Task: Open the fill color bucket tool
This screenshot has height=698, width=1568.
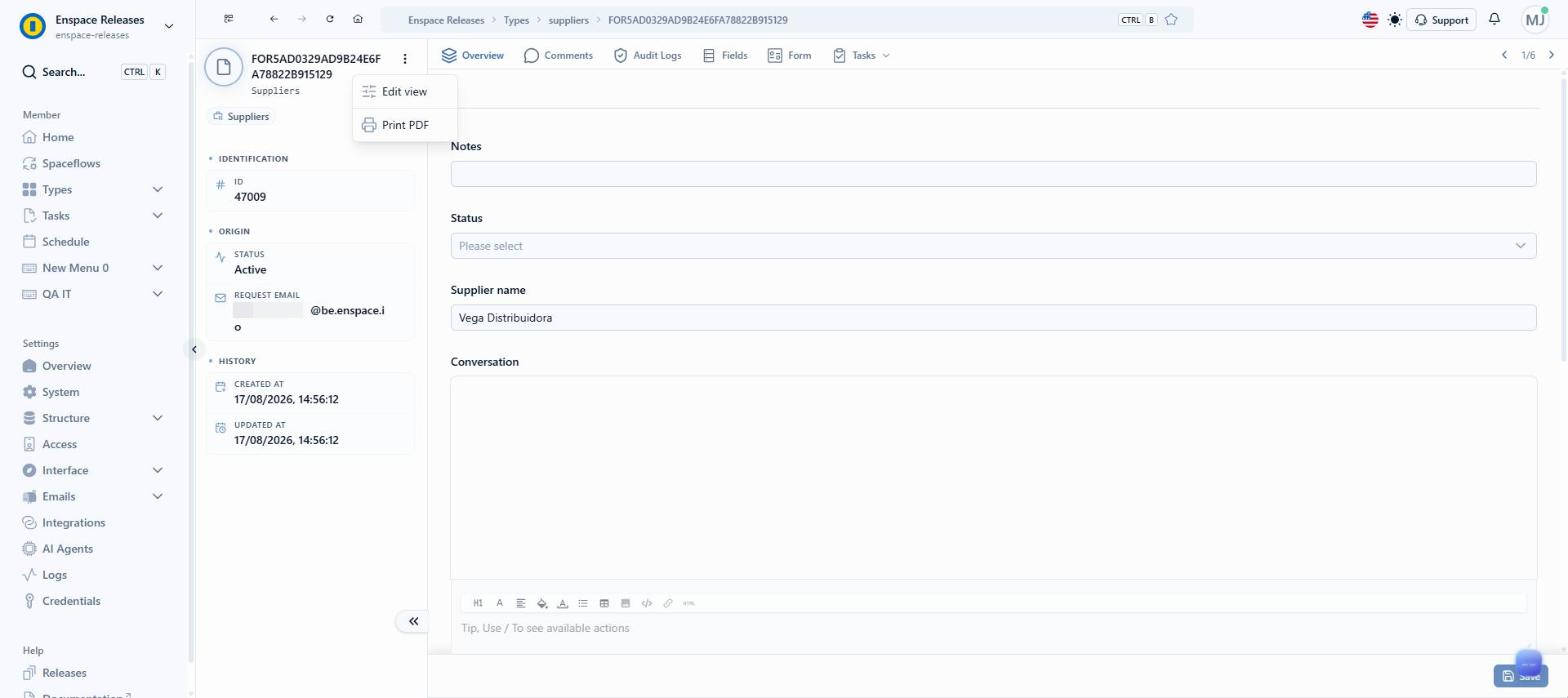Action: coord(542,603)
